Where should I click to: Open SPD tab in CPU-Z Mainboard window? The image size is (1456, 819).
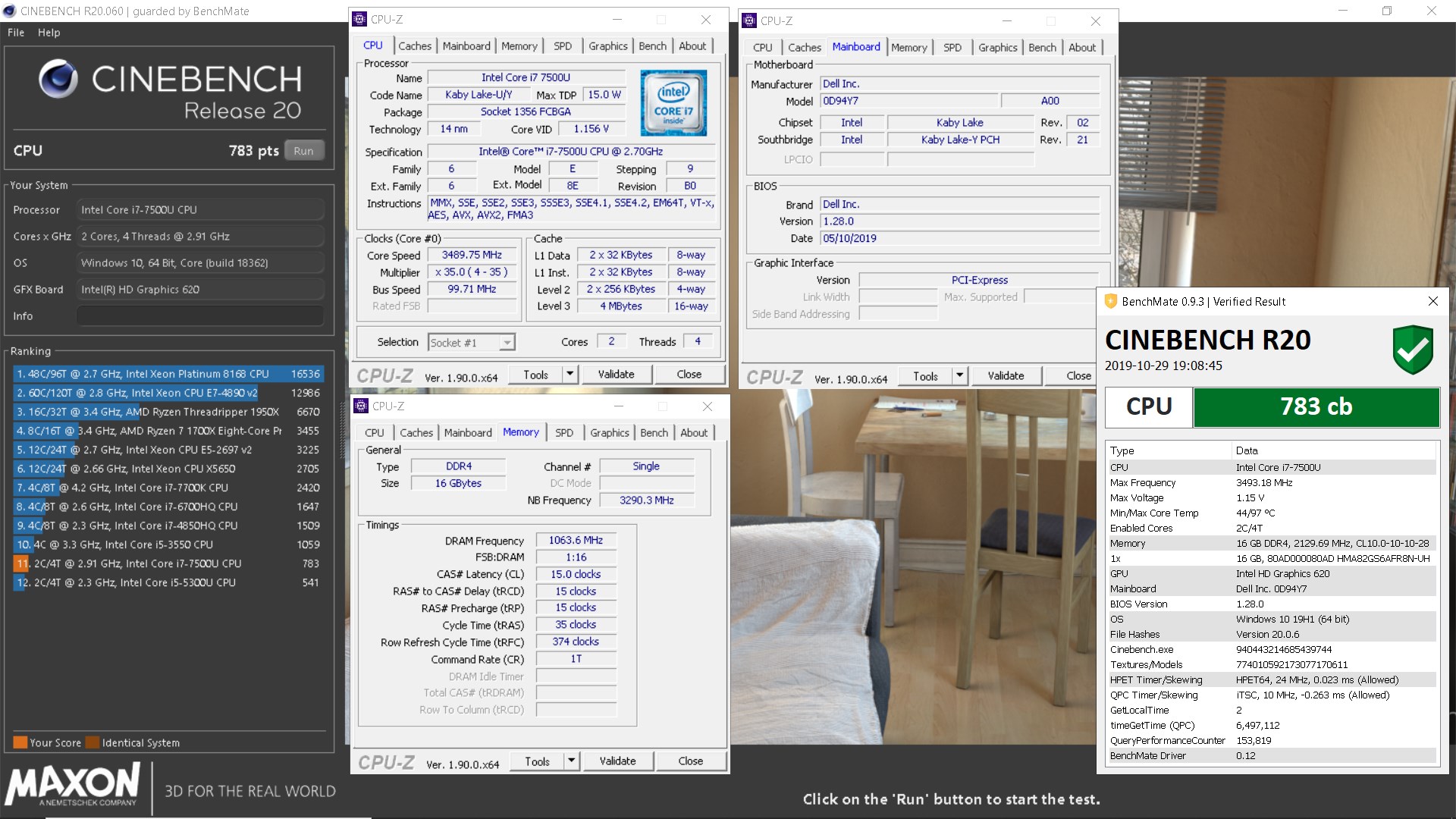pyautogui.click(x=952, y=48)
